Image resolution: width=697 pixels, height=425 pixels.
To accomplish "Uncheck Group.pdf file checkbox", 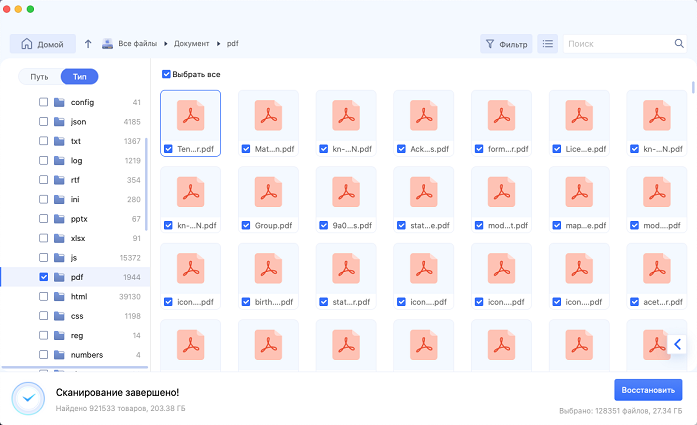I will click(246, 225).
